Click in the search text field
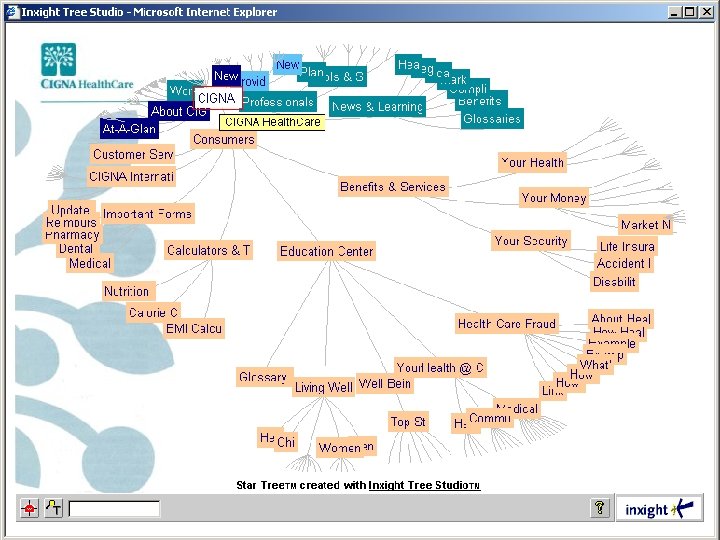This screenshot has width=720, height=540. [x=114, y=509]
